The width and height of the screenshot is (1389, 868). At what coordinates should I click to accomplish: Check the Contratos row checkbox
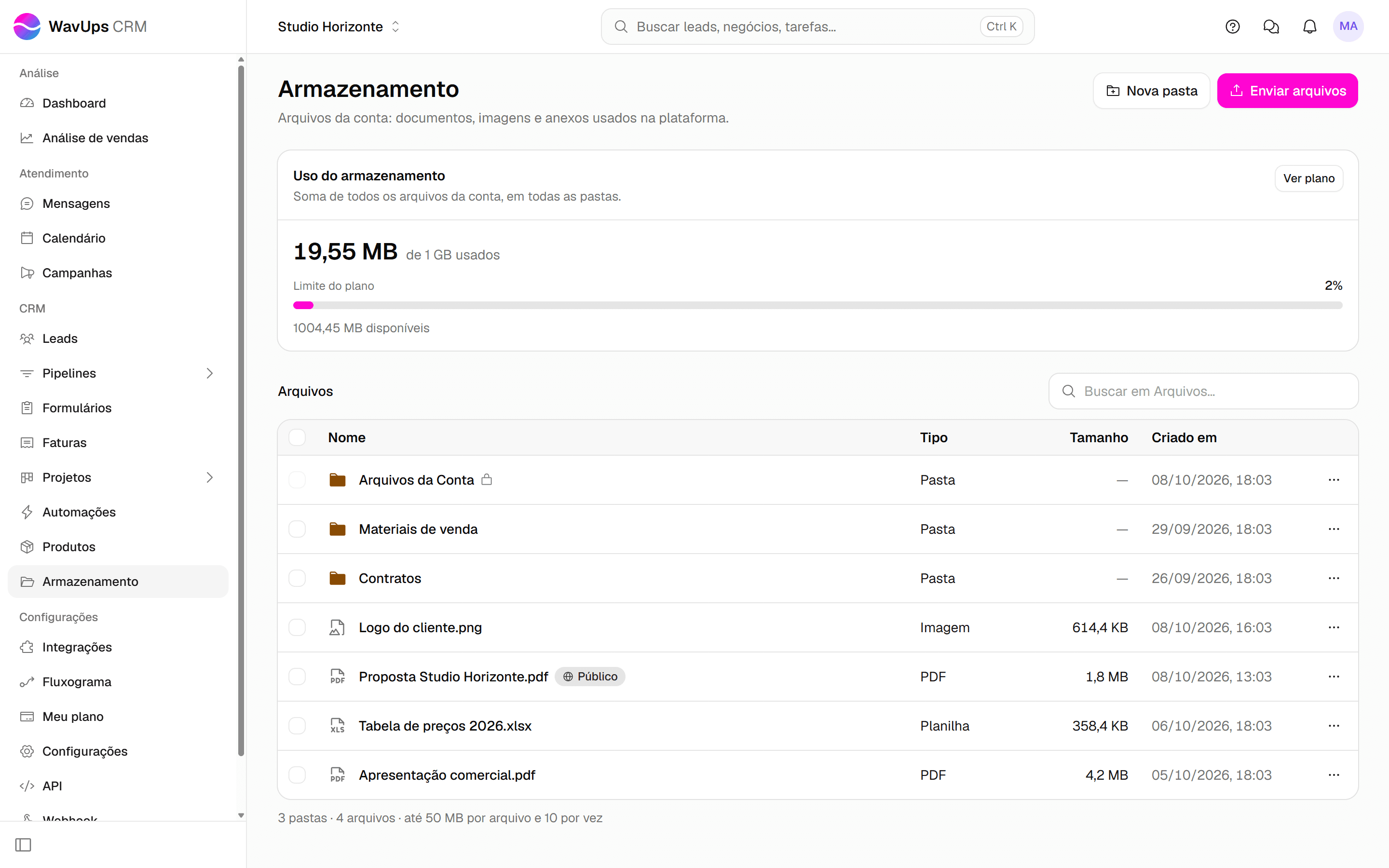tap(297, 578)
